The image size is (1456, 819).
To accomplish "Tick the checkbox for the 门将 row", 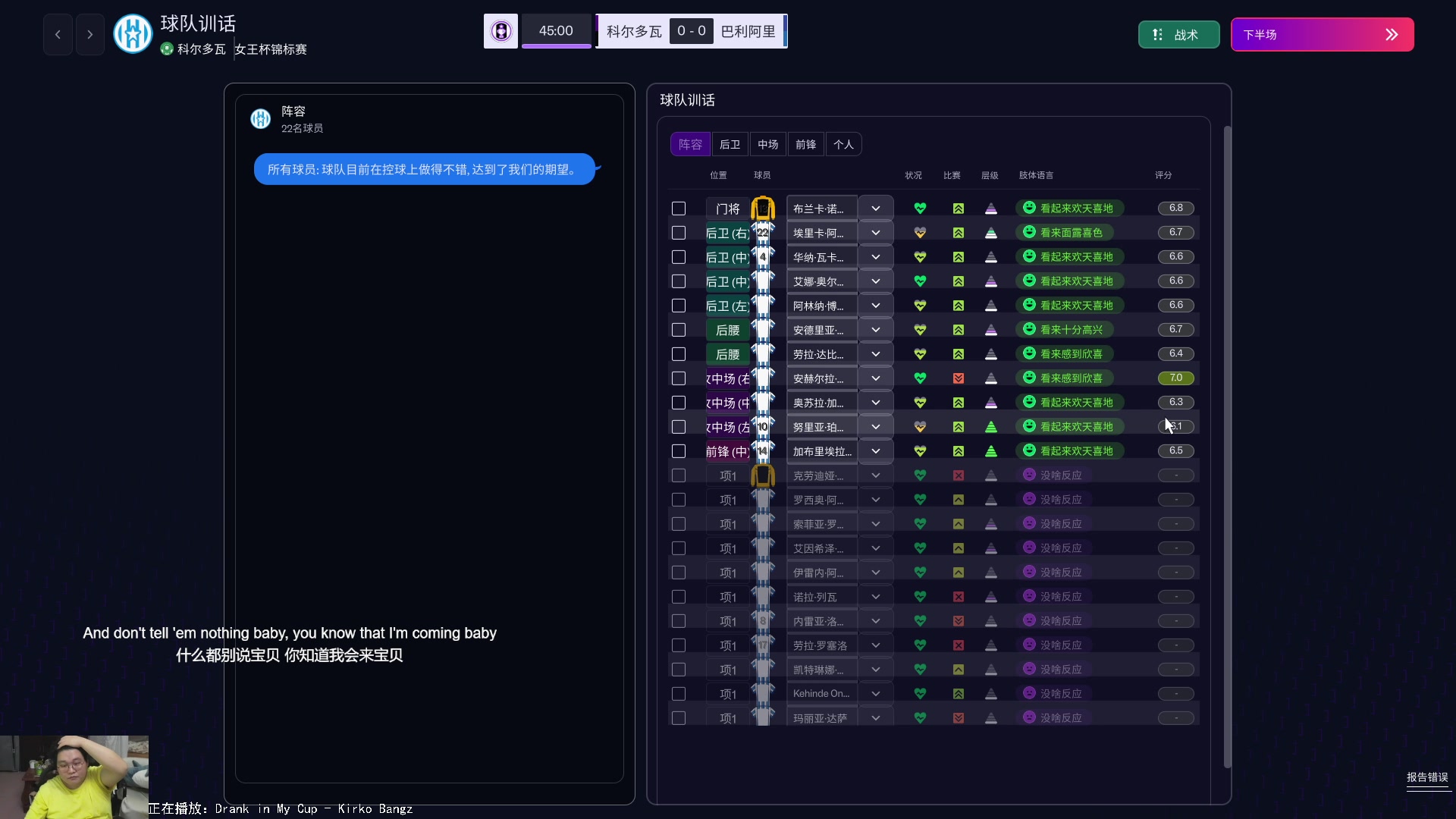I will [679, 208].
